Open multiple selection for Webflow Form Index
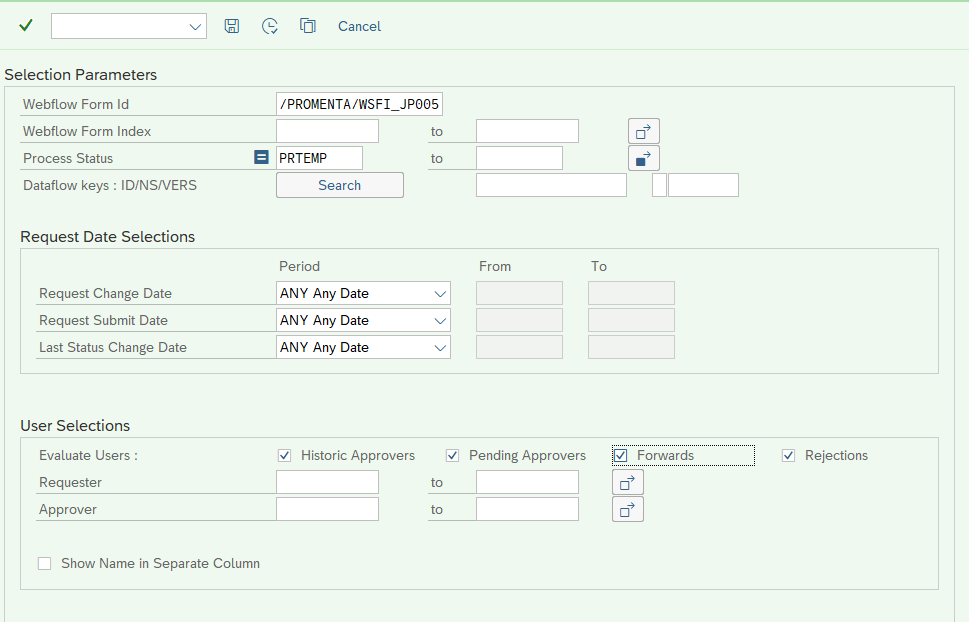The height and width of the screenshot is (622, 969). click(x=643, y=131)
